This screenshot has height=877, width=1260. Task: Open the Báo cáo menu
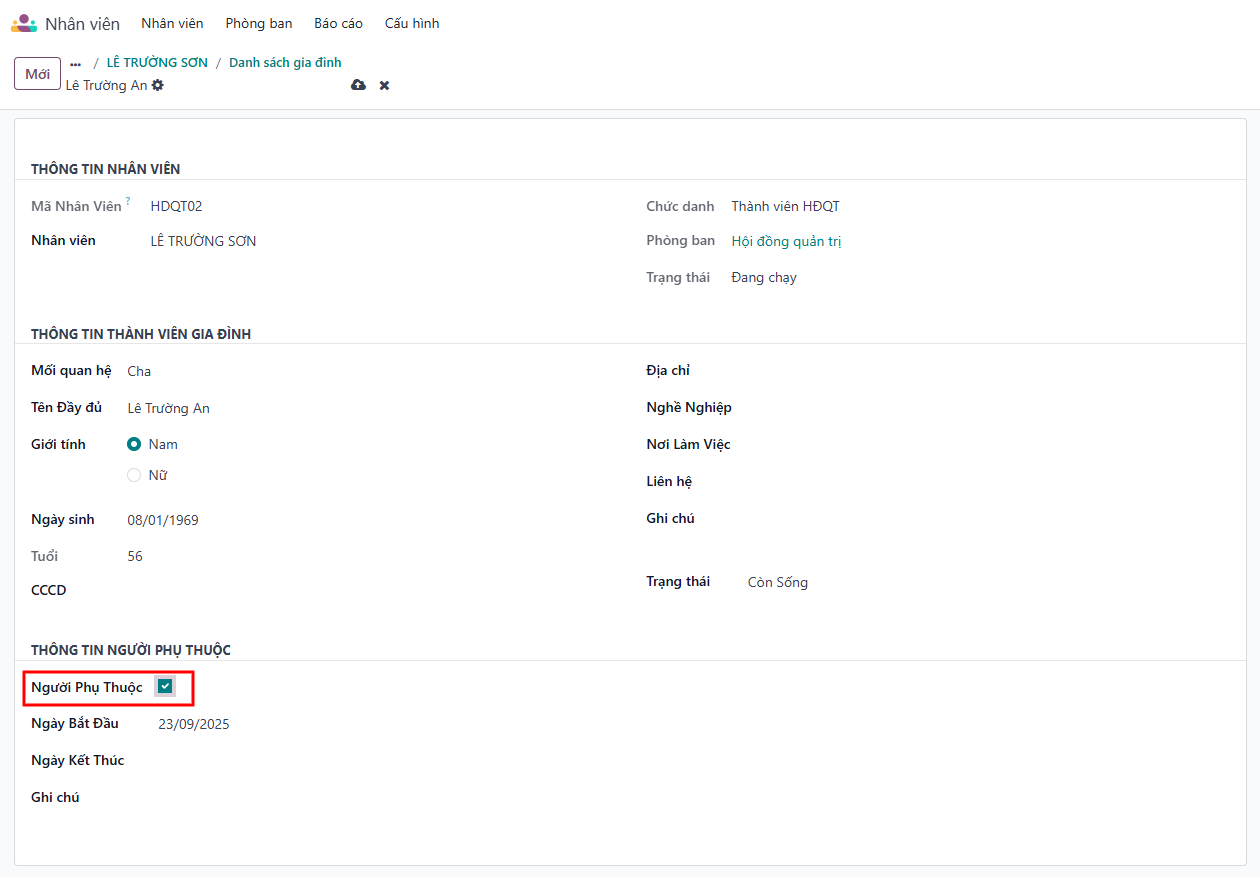click(x=338, y=23)
